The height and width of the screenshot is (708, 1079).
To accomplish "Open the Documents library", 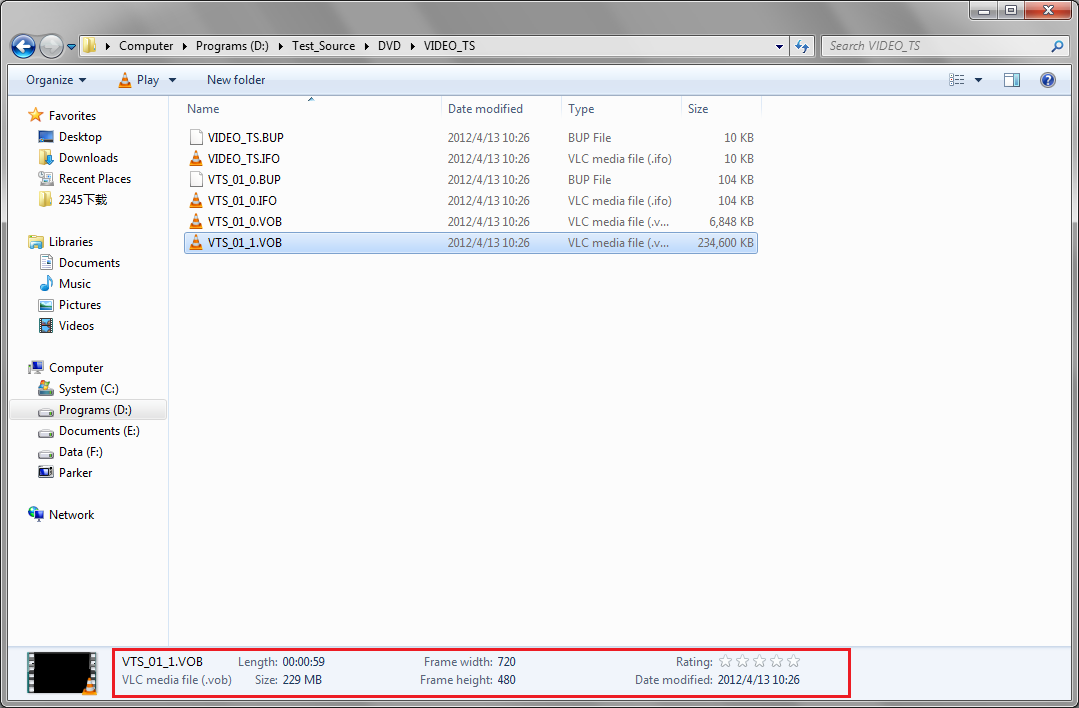I will [89, 263].
